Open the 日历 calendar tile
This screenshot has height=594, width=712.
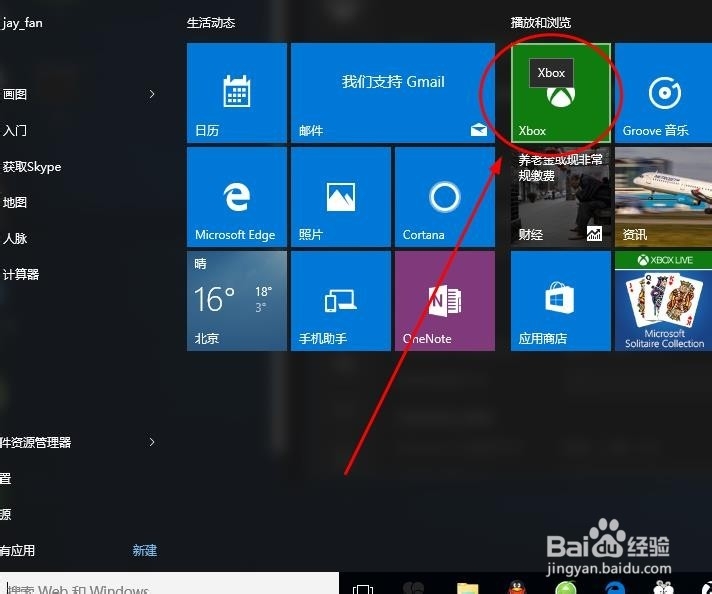point(237,93)
